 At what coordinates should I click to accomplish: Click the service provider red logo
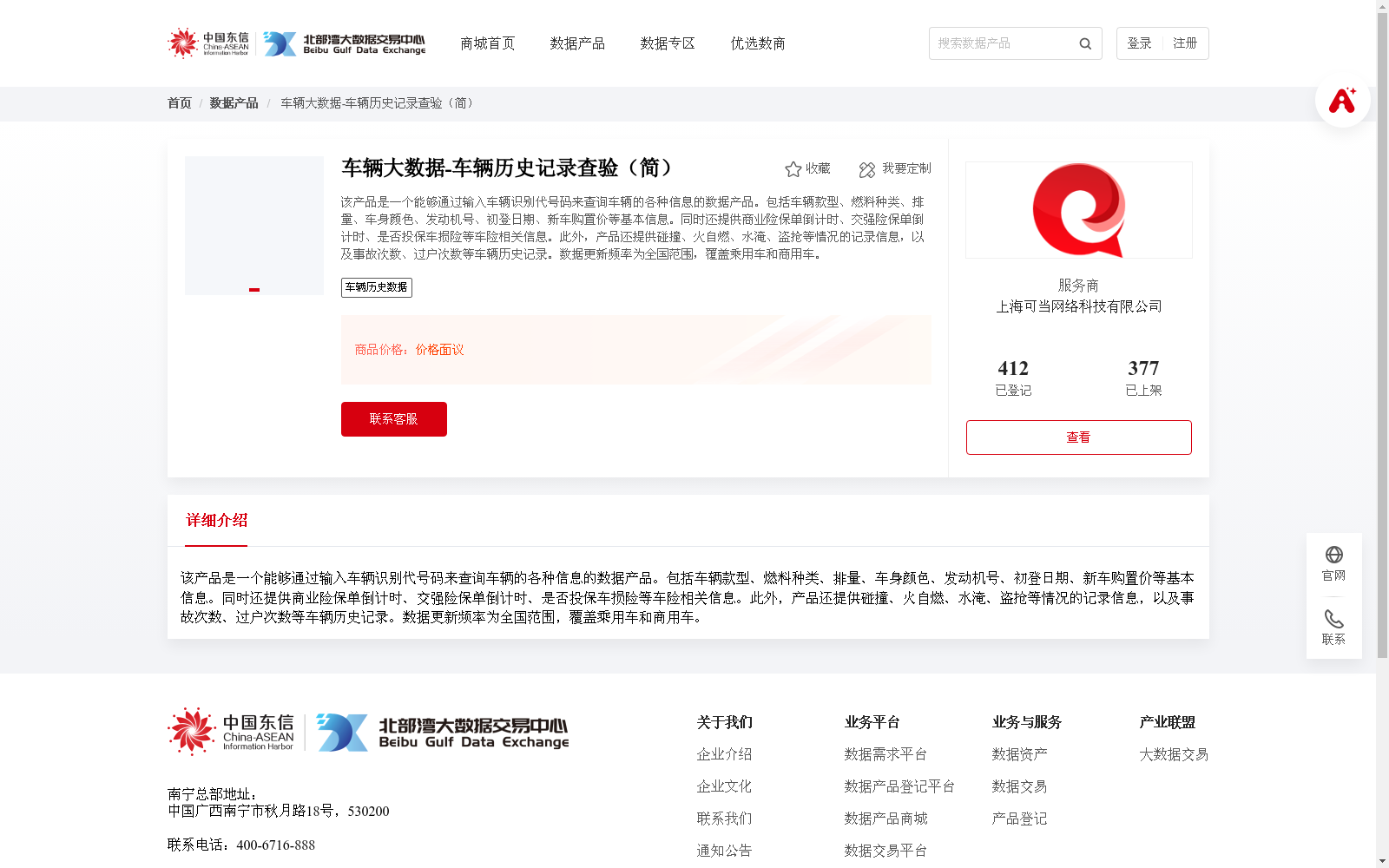tap(1079, 210)
